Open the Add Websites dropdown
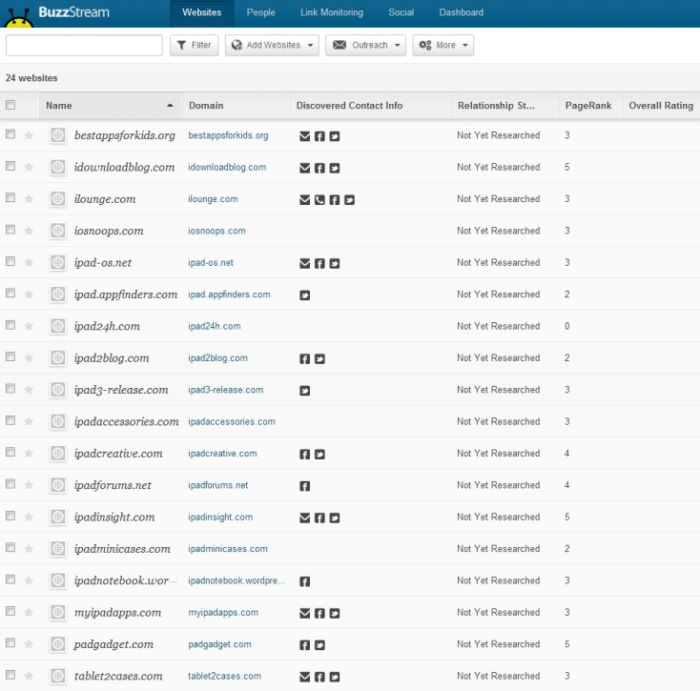 pos(272,45)
